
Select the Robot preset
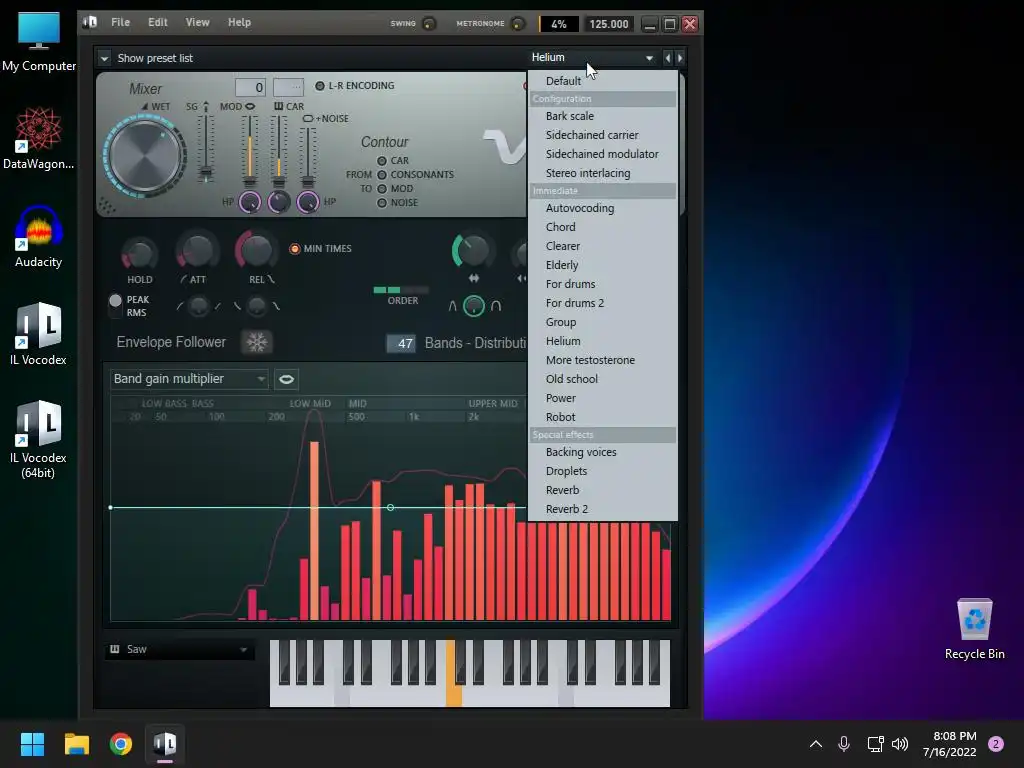point(602,417)
